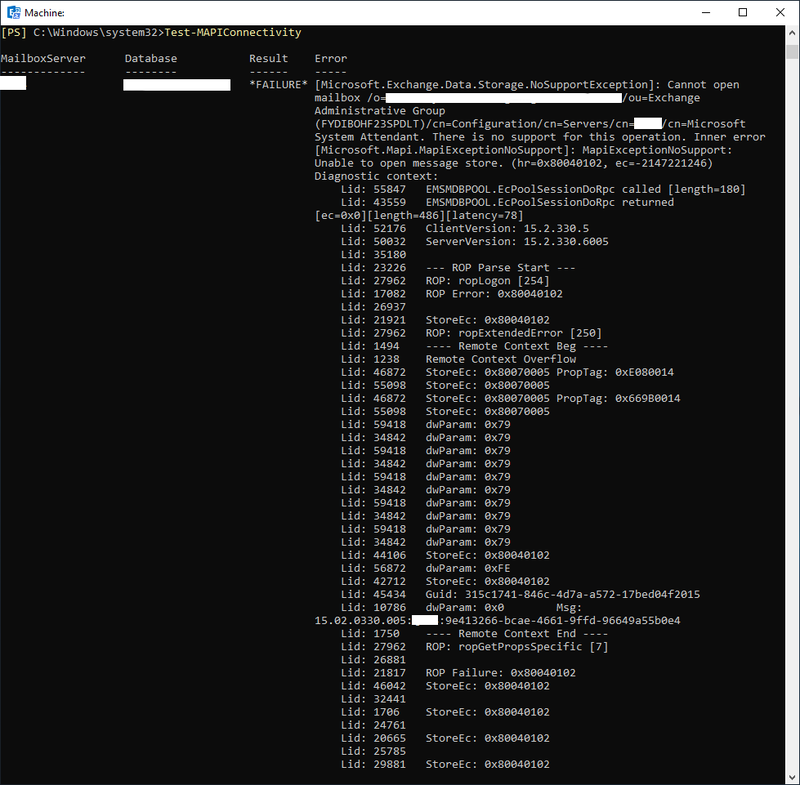Maximize the console window
The height and width of the screenshot is (785, 800).
pyautogui.click(x=742, y=12)
